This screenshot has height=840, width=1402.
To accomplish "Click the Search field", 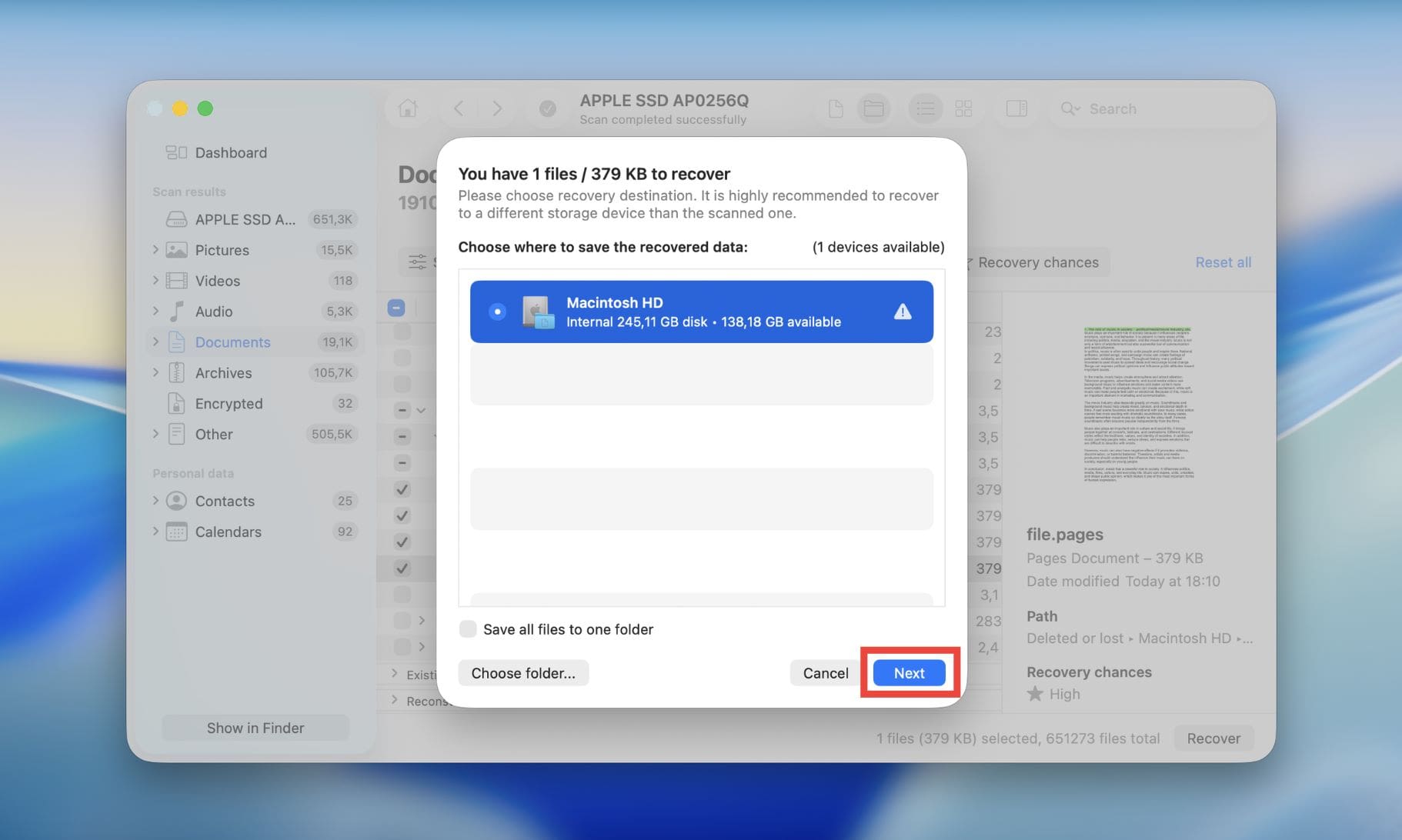I will pos(1158,108).
